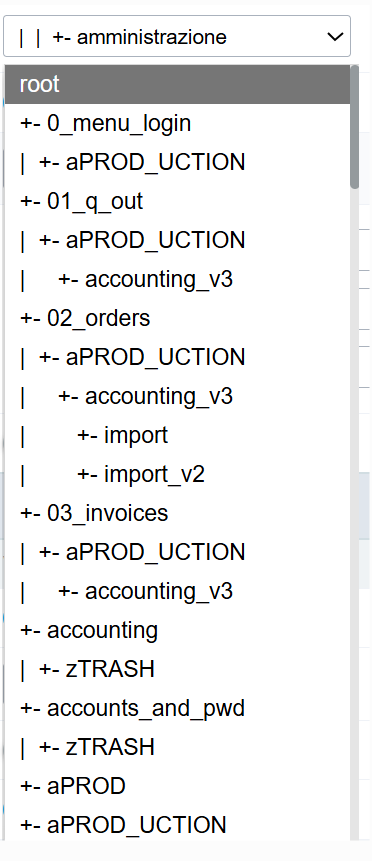Screen dimensions: 372x861
Task: Select the 01_q_out folder option
Action: (x=177, y=201)
